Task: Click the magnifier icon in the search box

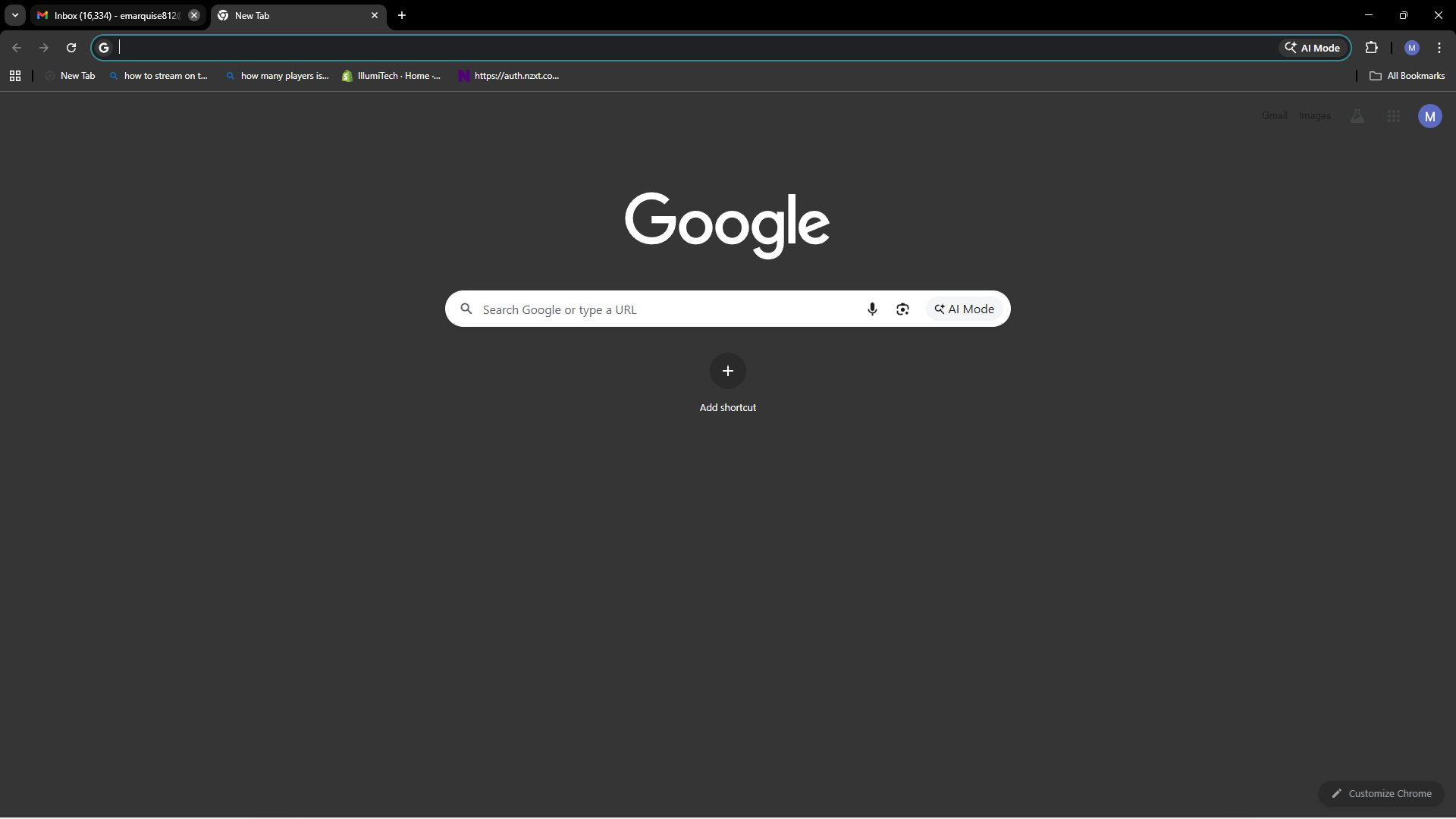Action: (466, 309)
